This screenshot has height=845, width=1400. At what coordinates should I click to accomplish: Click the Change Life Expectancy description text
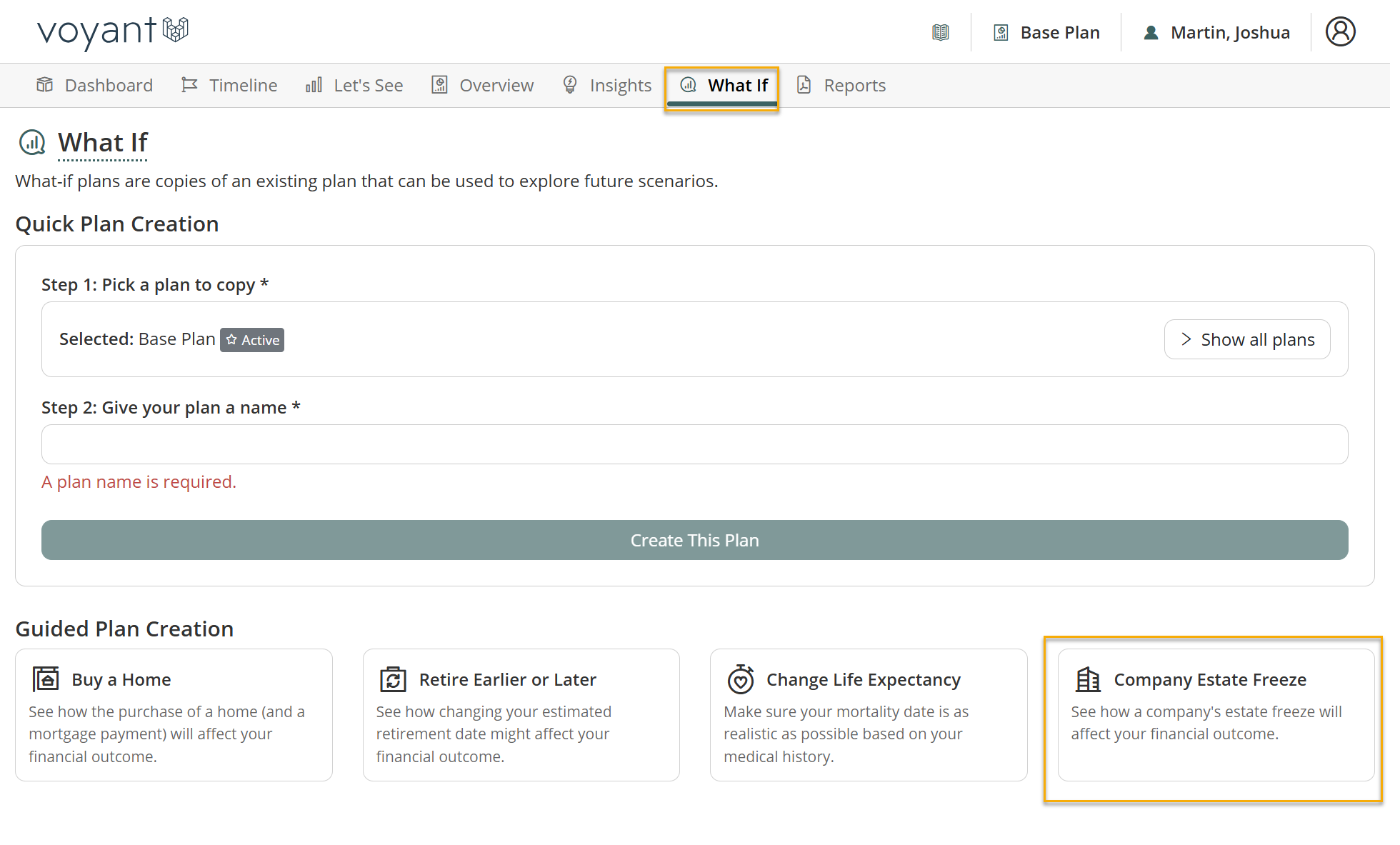[846, 734]
